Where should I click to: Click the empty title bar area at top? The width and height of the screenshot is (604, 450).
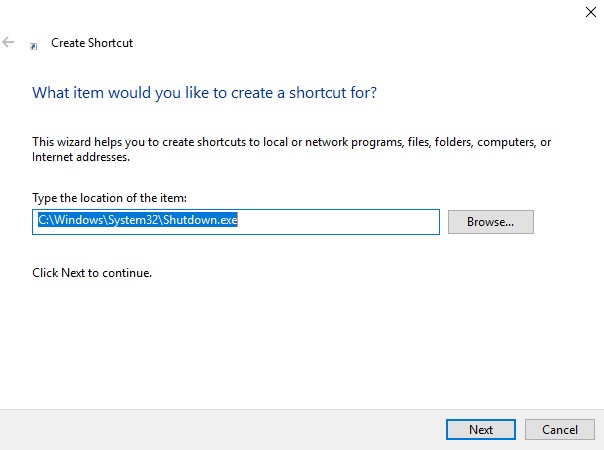tap(300, 14)
